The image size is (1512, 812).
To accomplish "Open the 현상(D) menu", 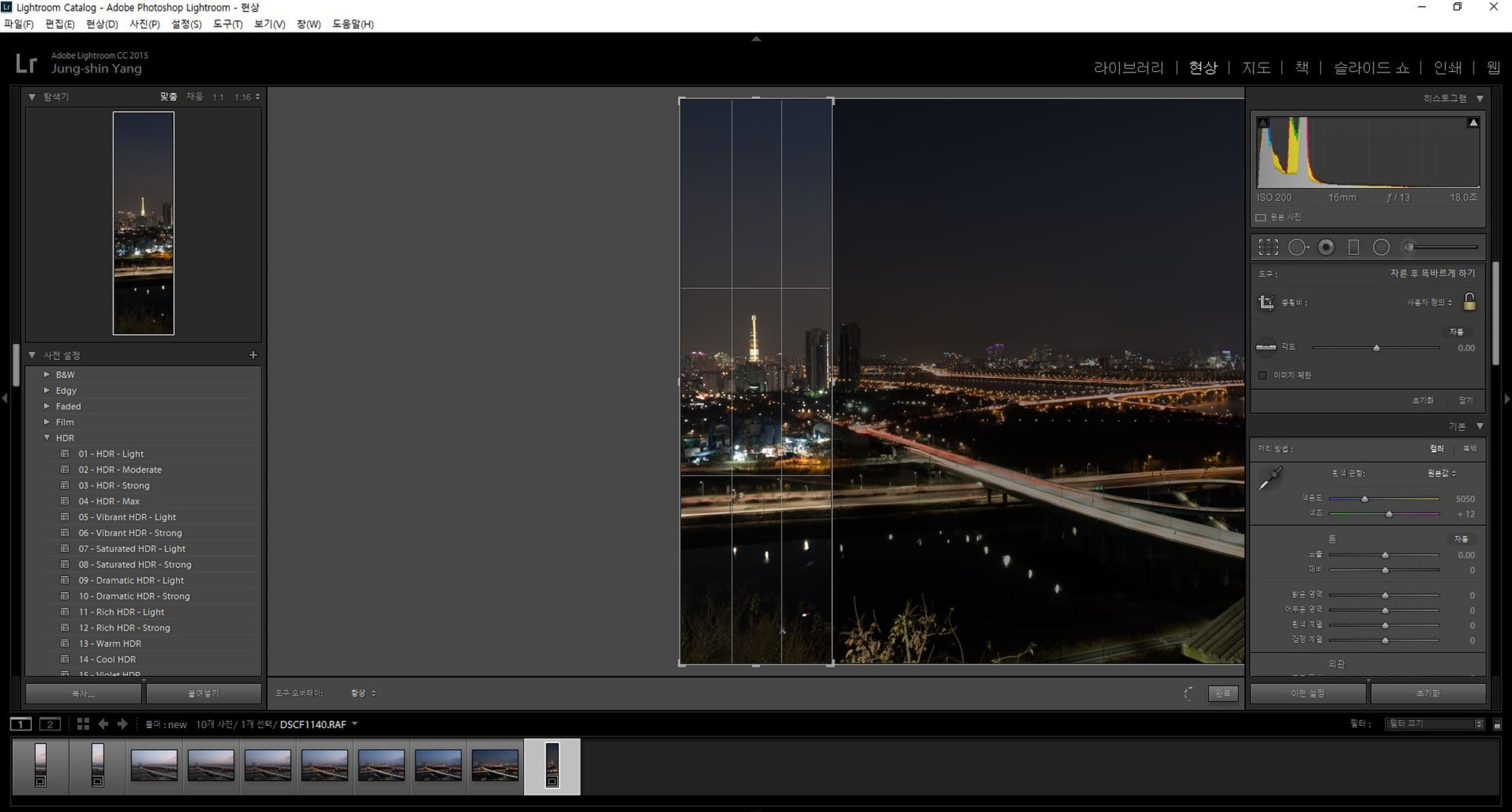I will (102, 24).
